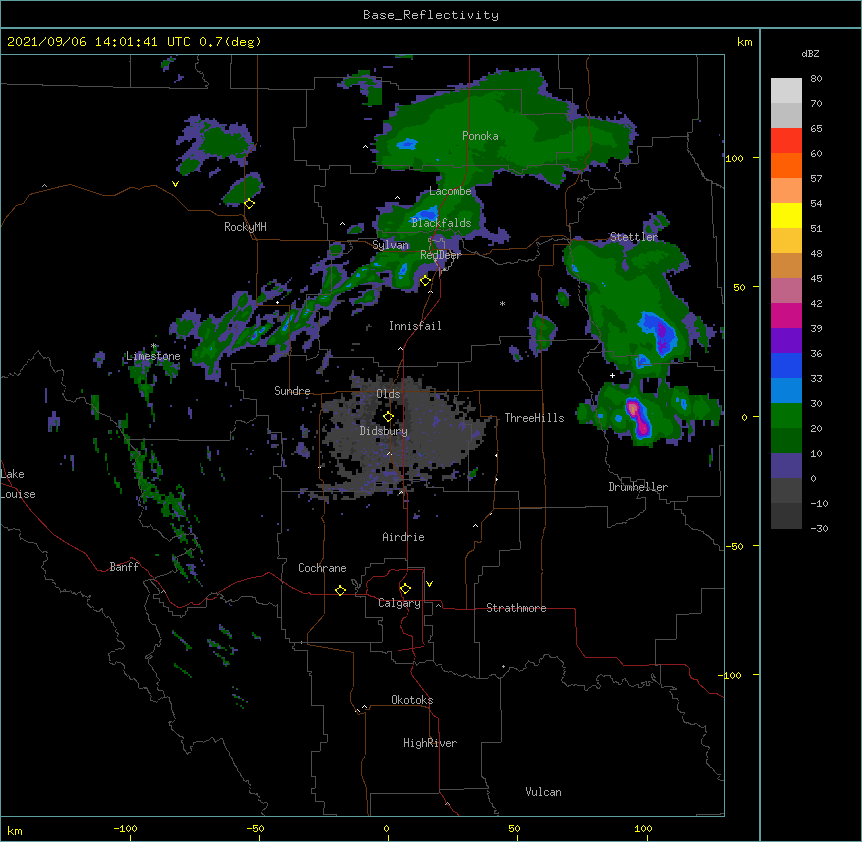Select the magenta 39-42 dBZ legend band
The height and width of the screenshot is (842, 862).
click(x=786, y=315)
